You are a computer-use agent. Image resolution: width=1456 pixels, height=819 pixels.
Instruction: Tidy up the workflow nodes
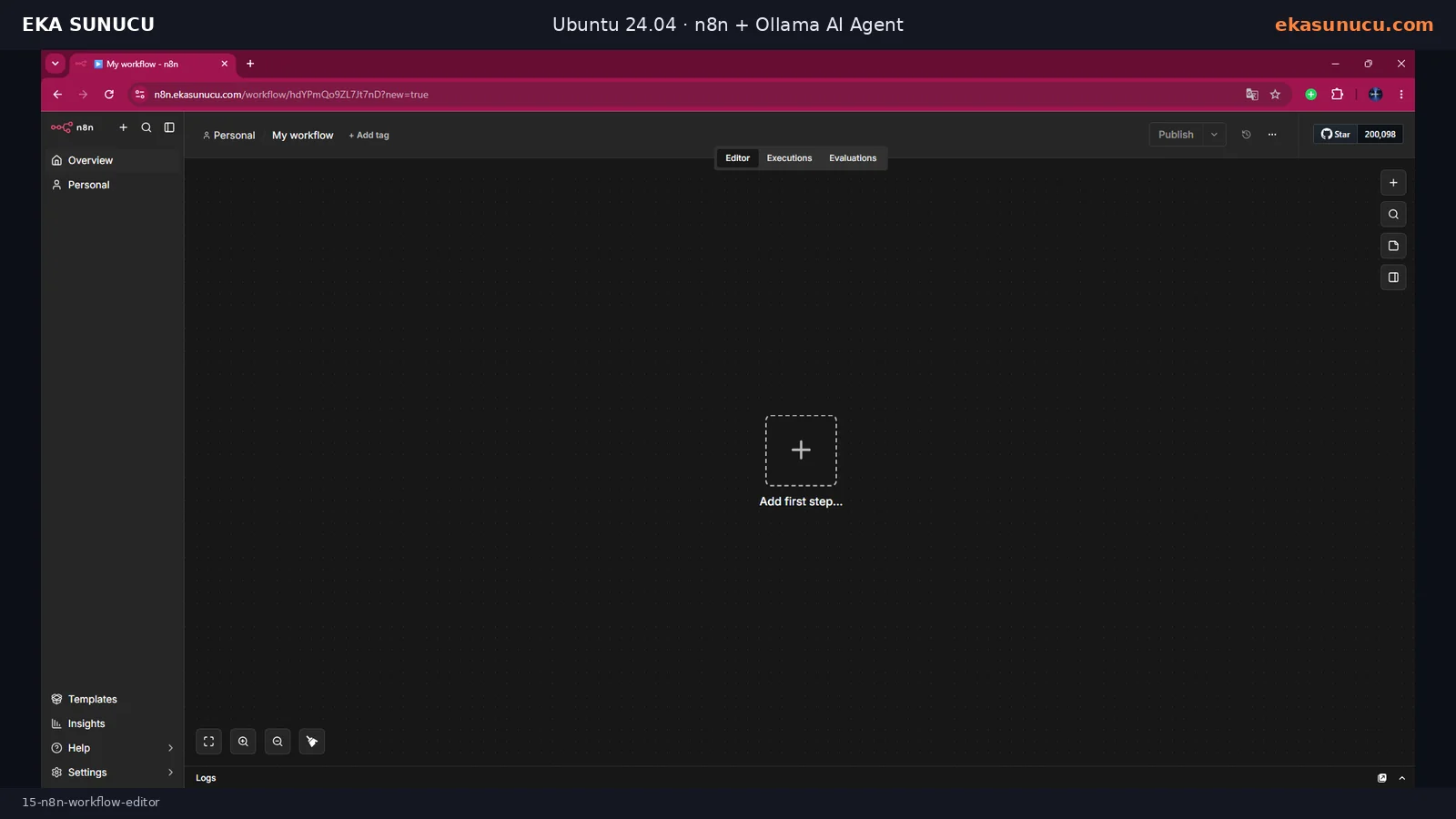[312, 742]
